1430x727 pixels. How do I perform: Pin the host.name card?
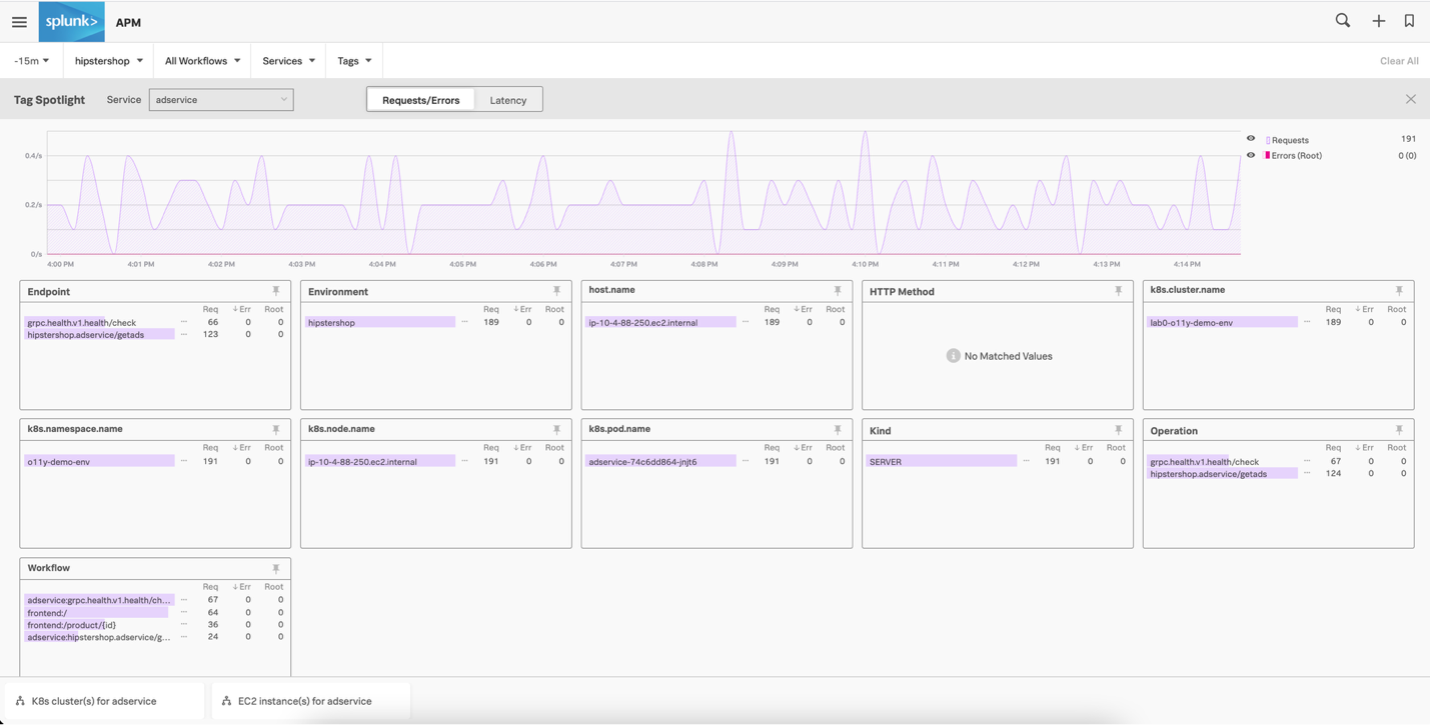tap(838, 291)
